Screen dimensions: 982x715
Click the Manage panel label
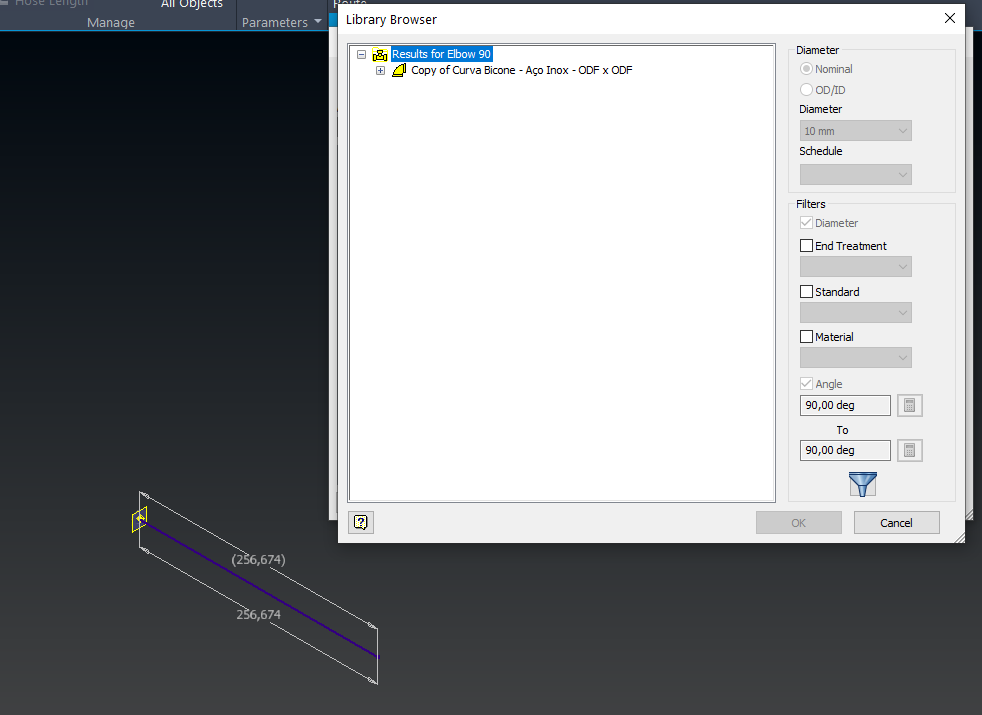(111, 23)
